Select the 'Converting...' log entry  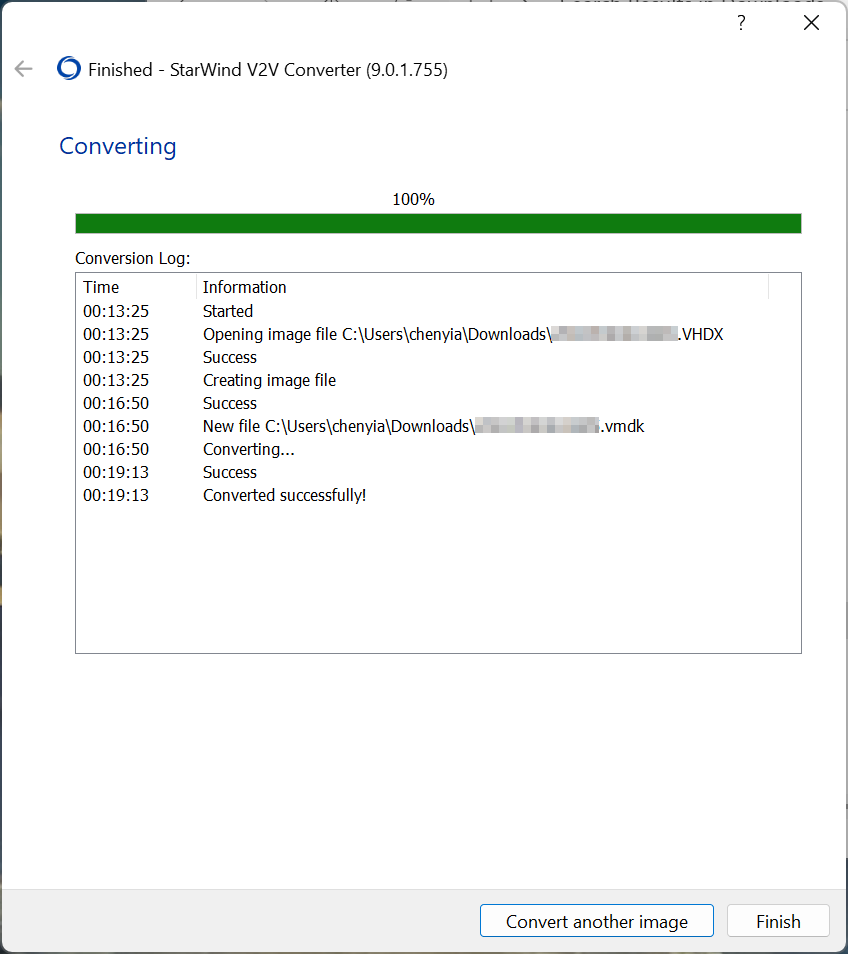[438, 449]
